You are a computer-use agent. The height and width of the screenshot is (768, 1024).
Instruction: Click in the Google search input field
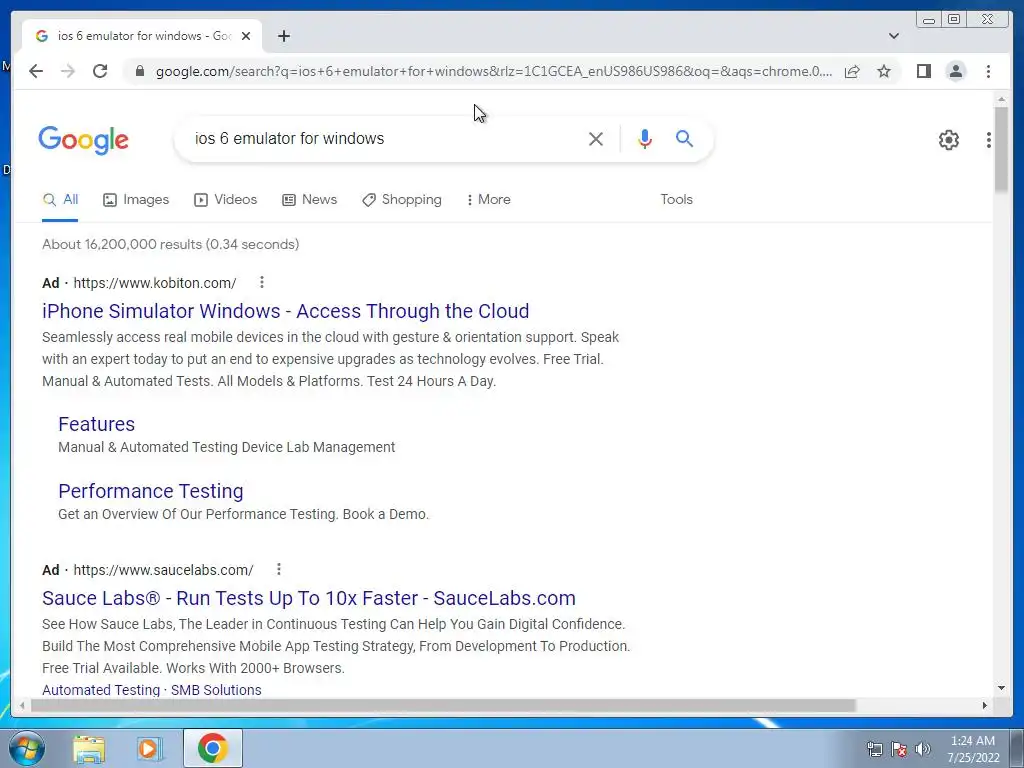385,138
